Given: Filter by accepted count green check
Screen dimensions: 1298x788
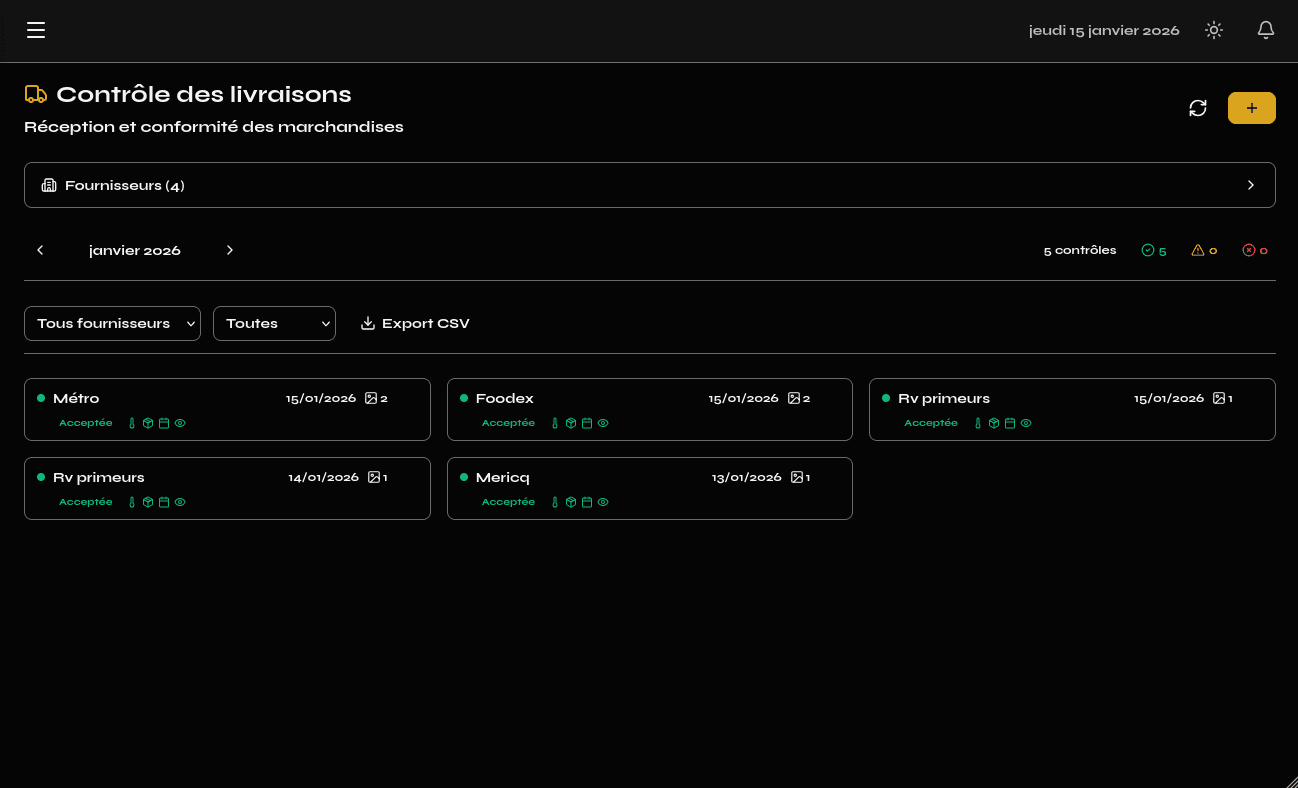Looking at the screenshot, I should click(x=1154, y=250).
